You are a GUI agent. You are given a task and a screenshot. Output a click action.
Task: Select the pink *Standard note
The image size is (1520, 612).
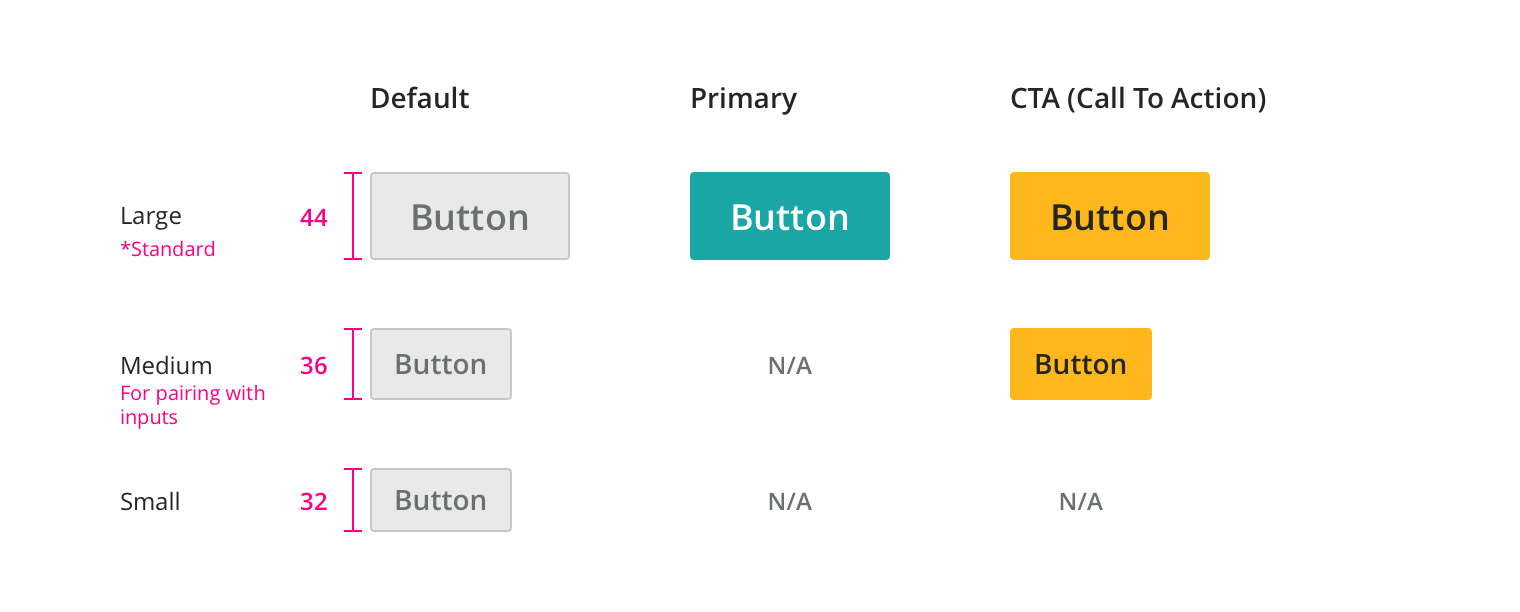167,249
